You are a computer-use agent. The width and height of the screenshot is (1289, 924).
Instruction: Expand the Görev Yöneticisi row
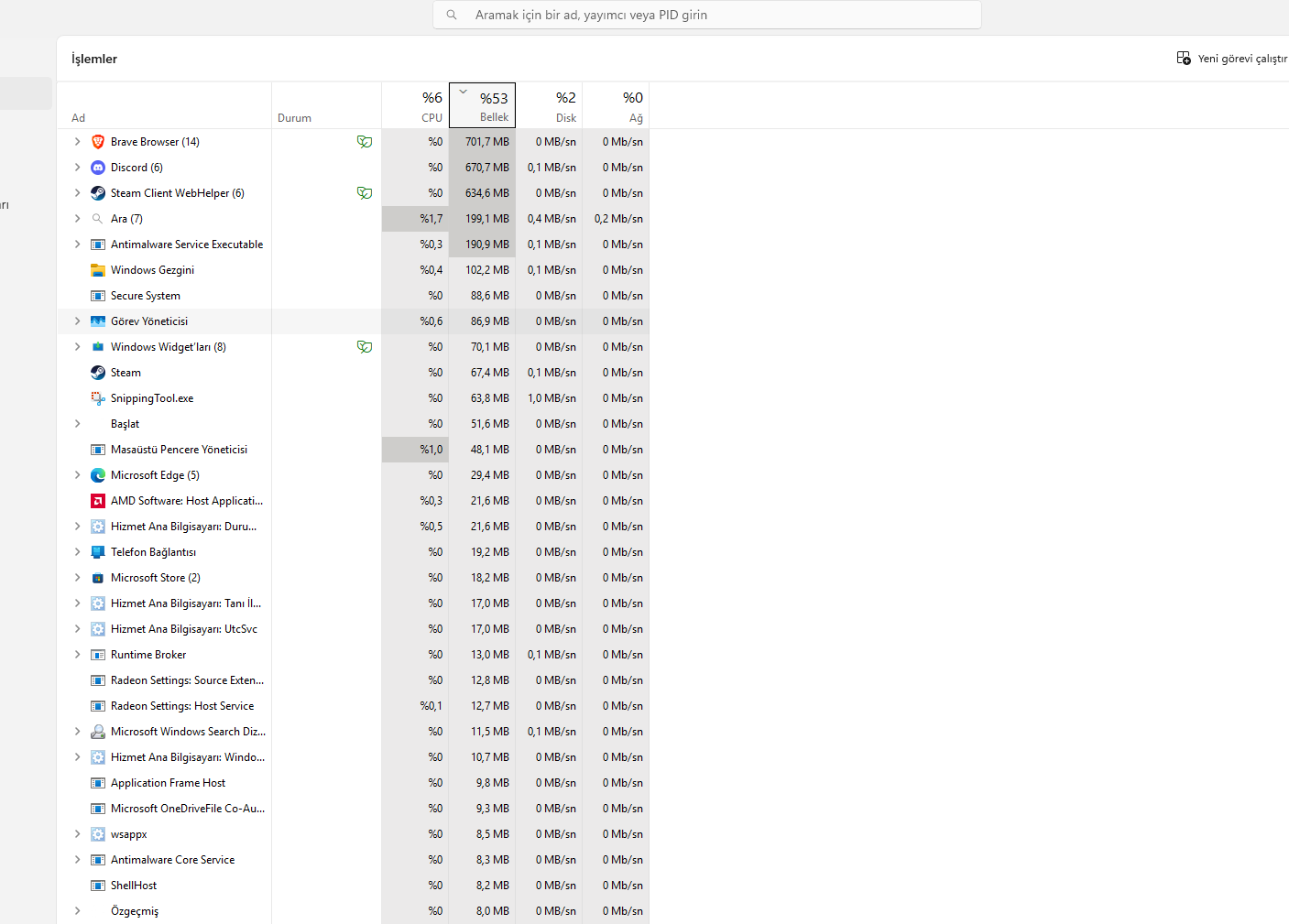pos(77,321)
